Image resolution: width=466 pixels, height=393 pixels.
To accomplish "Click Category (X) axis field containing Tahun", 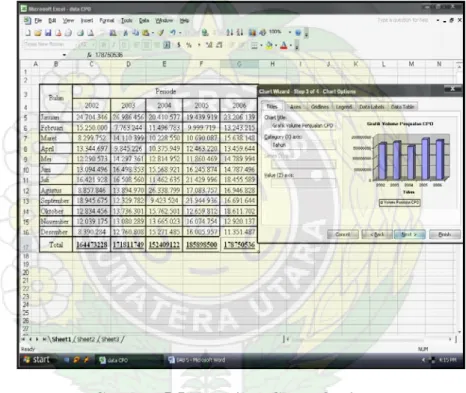I will pos(303,145).
